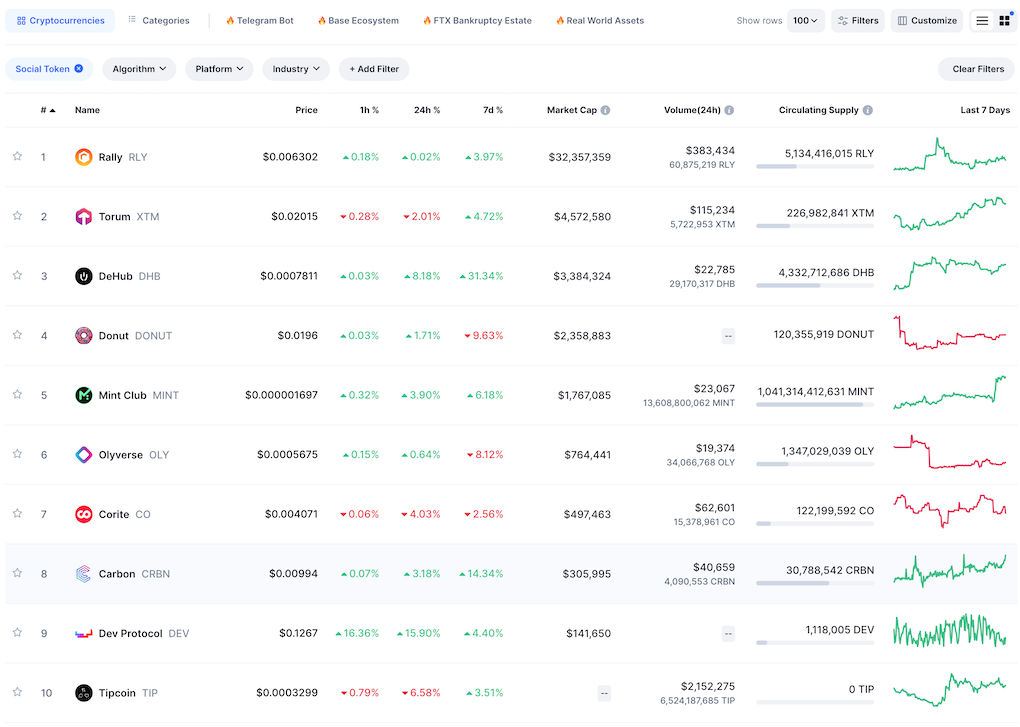Image resolution: width=1020 pixels, height=727 pixels.
Task: Click the Customize button
Action: 927,21
